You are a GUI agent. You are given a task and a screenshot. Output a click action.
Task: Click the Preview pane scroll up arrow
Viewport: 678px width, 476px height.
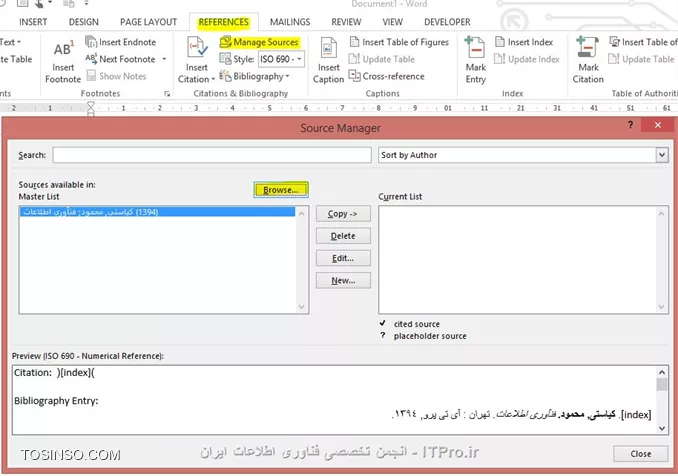click(662, 372)
